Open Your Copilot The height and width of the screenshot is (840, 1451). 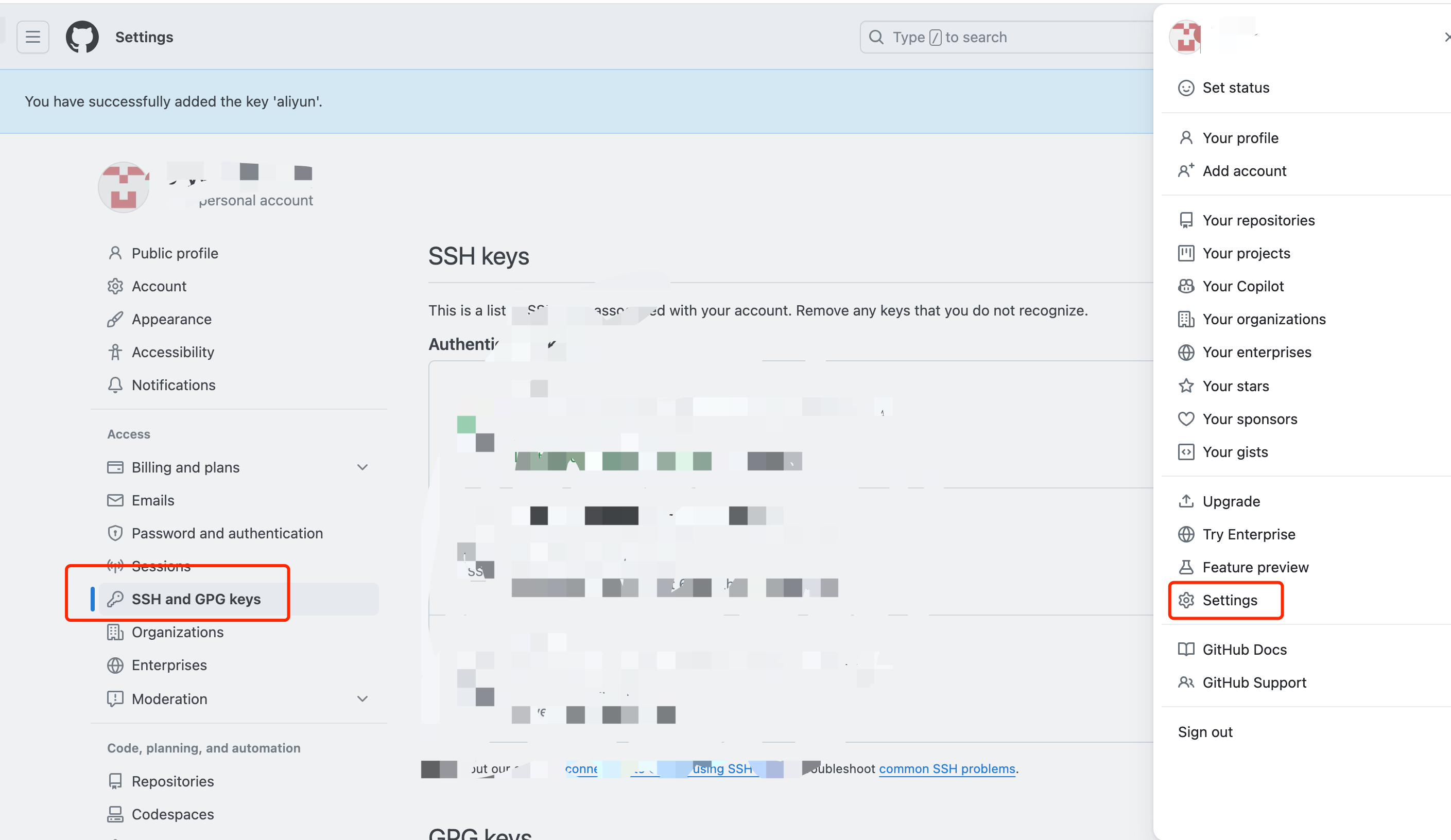click(1243, 286)
